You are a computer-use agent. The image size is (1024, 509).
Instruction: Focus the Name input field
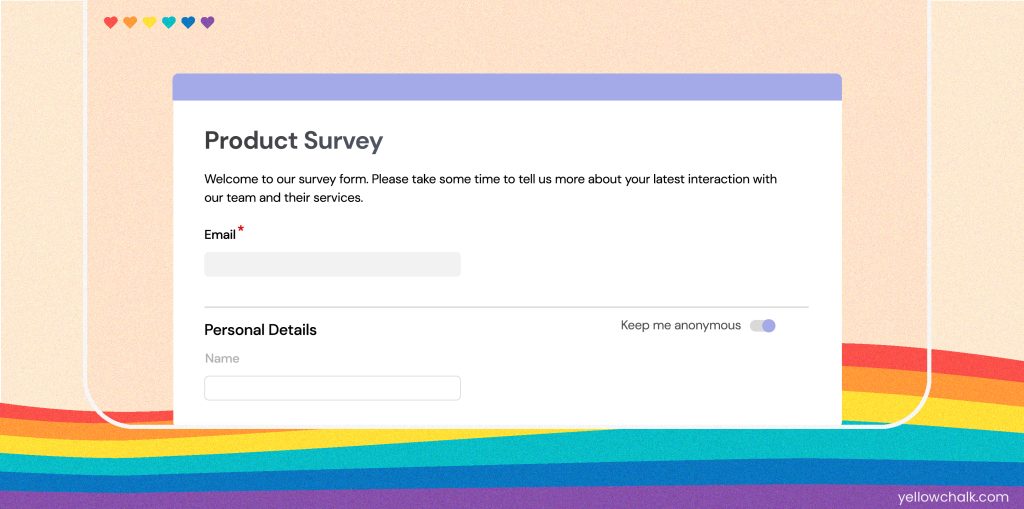click(332, 388)
